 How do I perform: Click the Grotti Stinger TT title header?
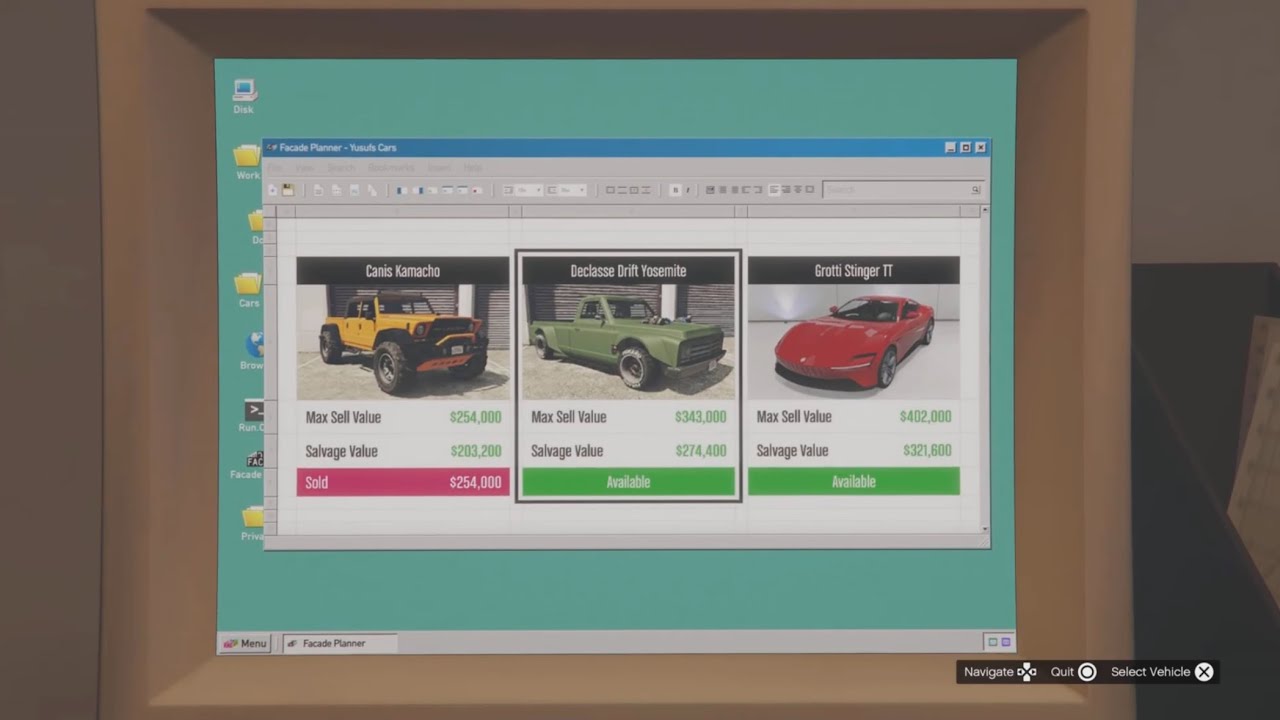coord(854,270)
